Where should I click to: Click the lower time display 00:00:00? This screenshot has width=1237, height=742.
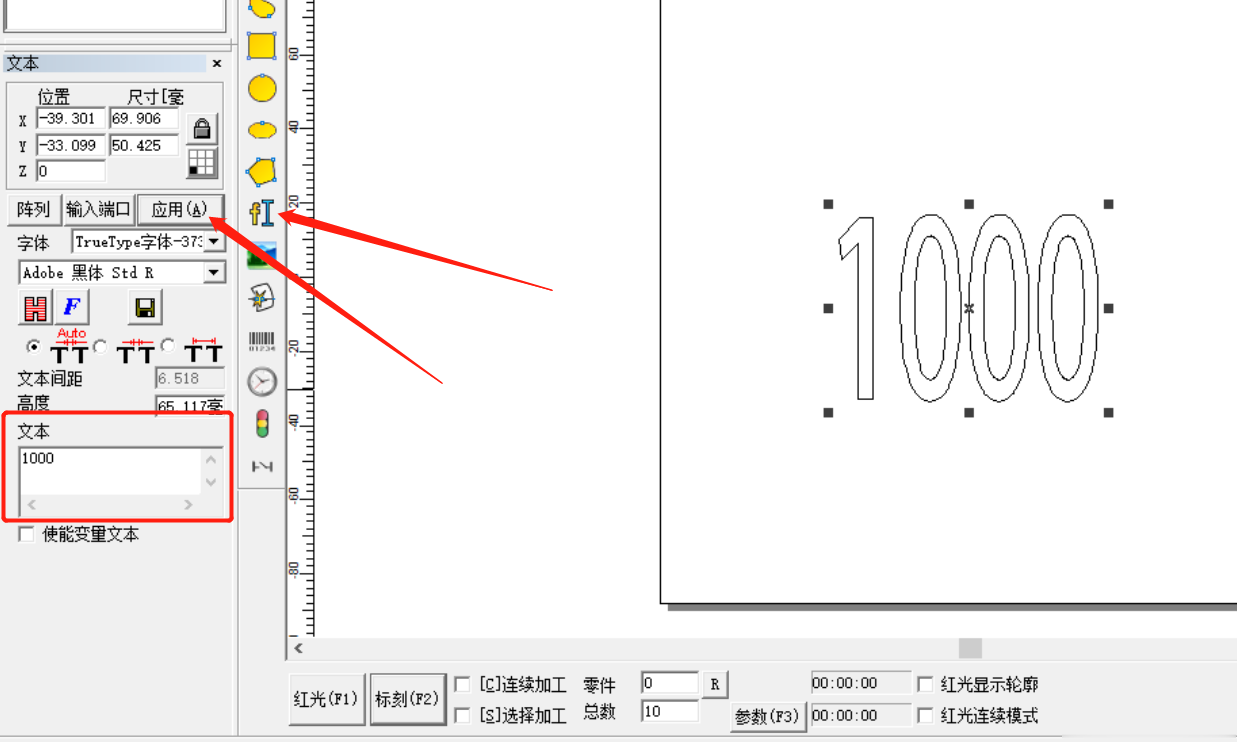pos(861,715)
